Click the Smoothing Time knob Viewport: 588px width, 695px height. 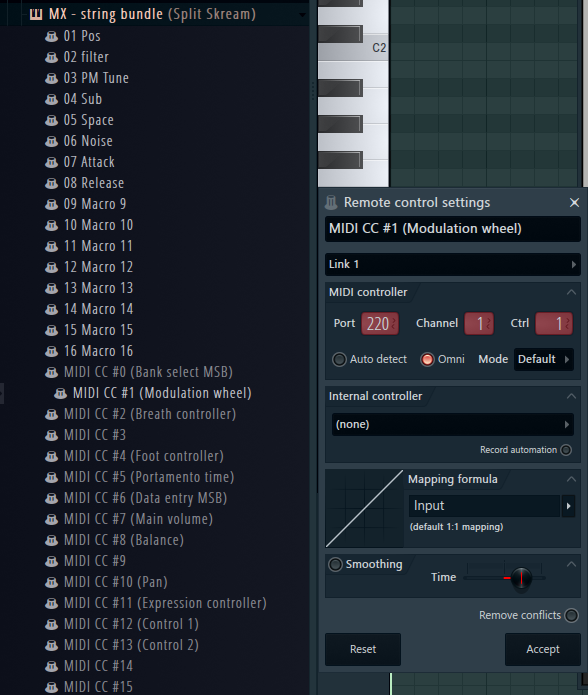point(521,578)
